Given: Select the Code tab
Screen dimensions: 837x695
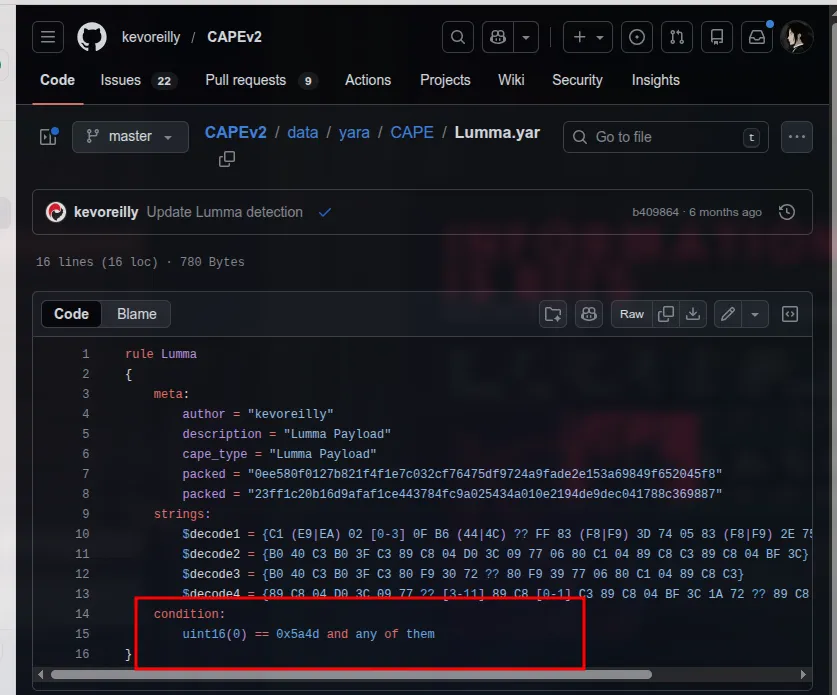Looking at the screenshot, I should click(58, 80).
